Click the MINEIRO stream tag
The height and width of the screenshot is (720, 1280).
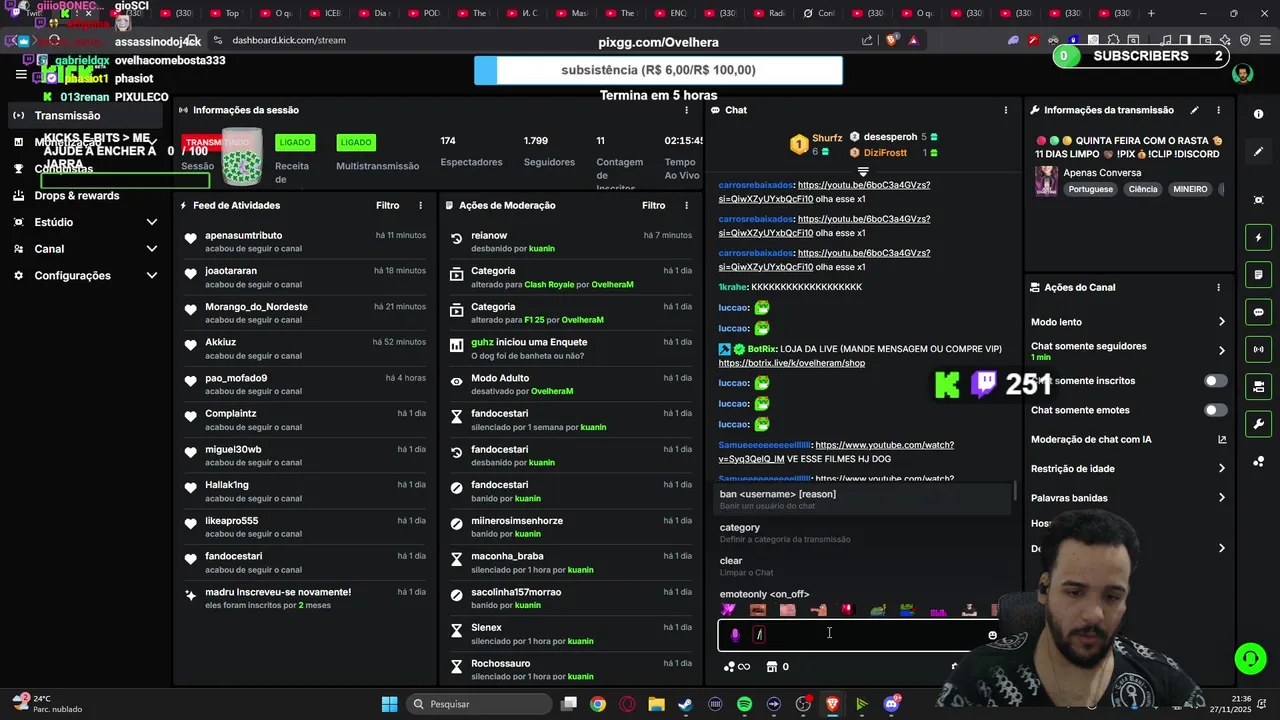[1190, 189]
